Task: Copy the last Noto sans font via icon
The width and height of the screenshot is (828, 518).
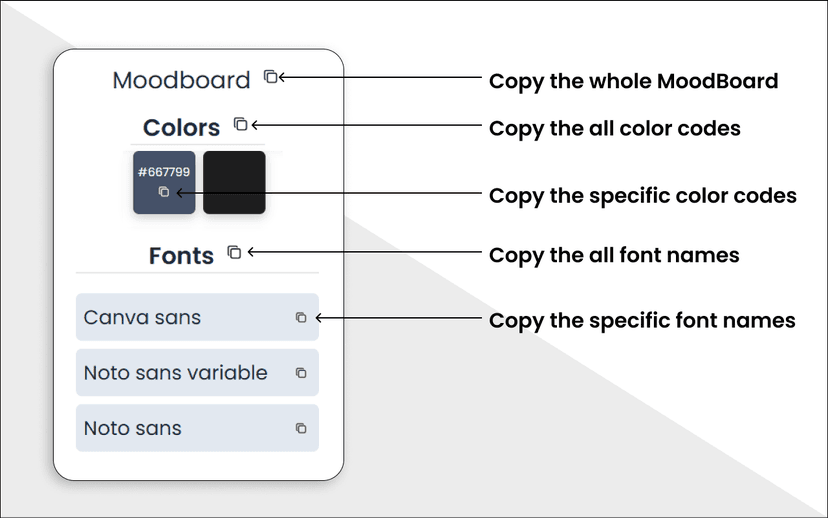Action: pos(301,428)
